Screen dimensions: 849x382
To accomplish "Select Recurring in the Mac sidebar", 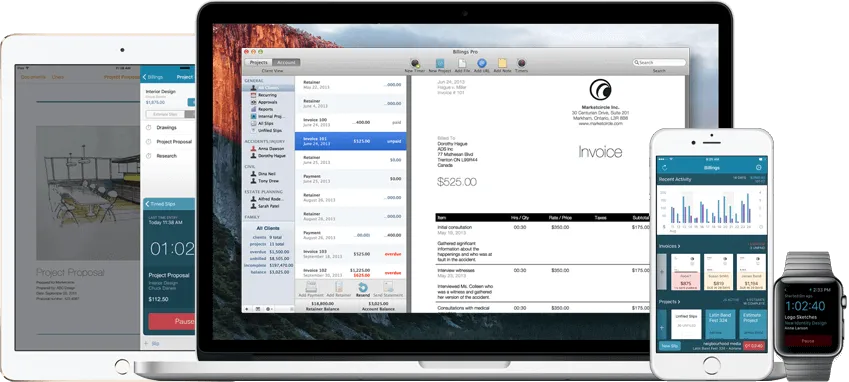I will coord(268,95).
